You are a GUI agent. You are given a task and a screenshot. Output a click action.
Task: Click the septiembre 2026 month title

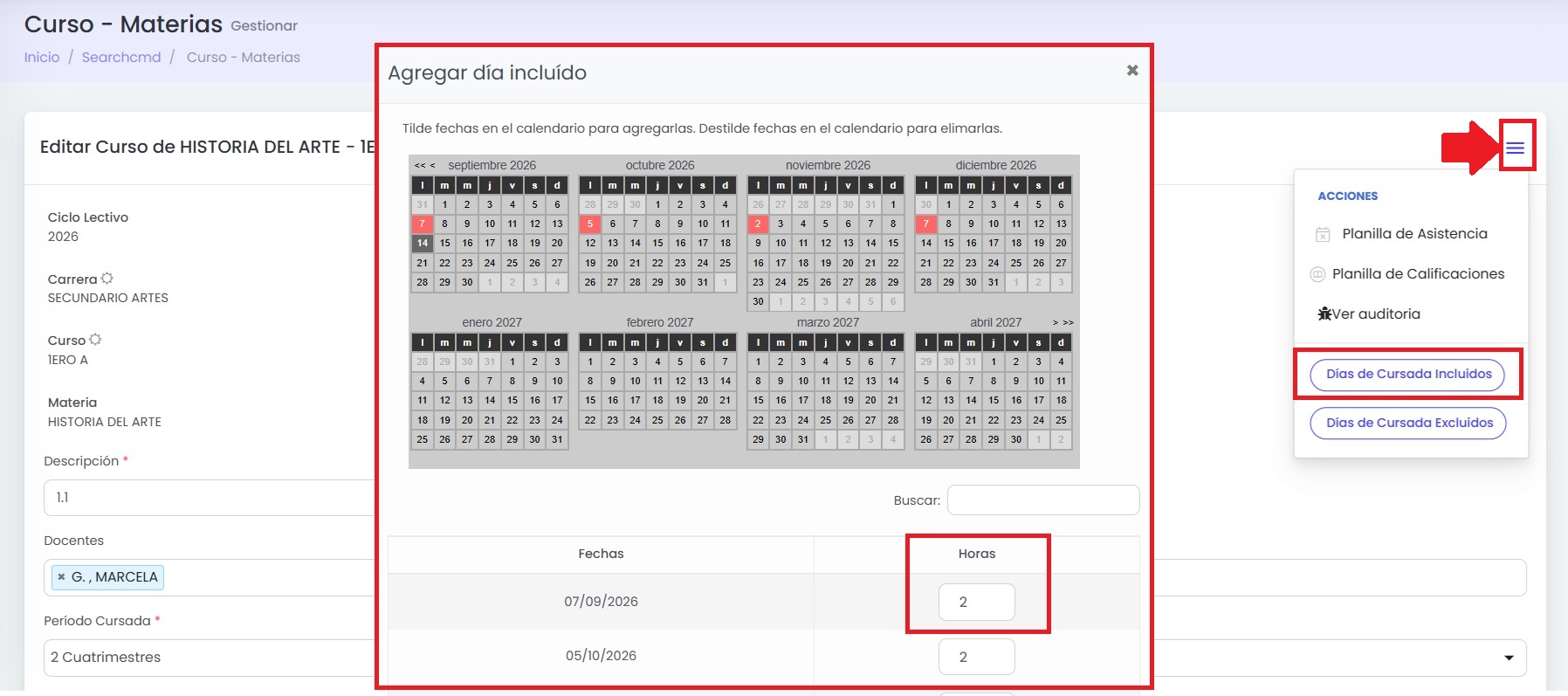492,165
